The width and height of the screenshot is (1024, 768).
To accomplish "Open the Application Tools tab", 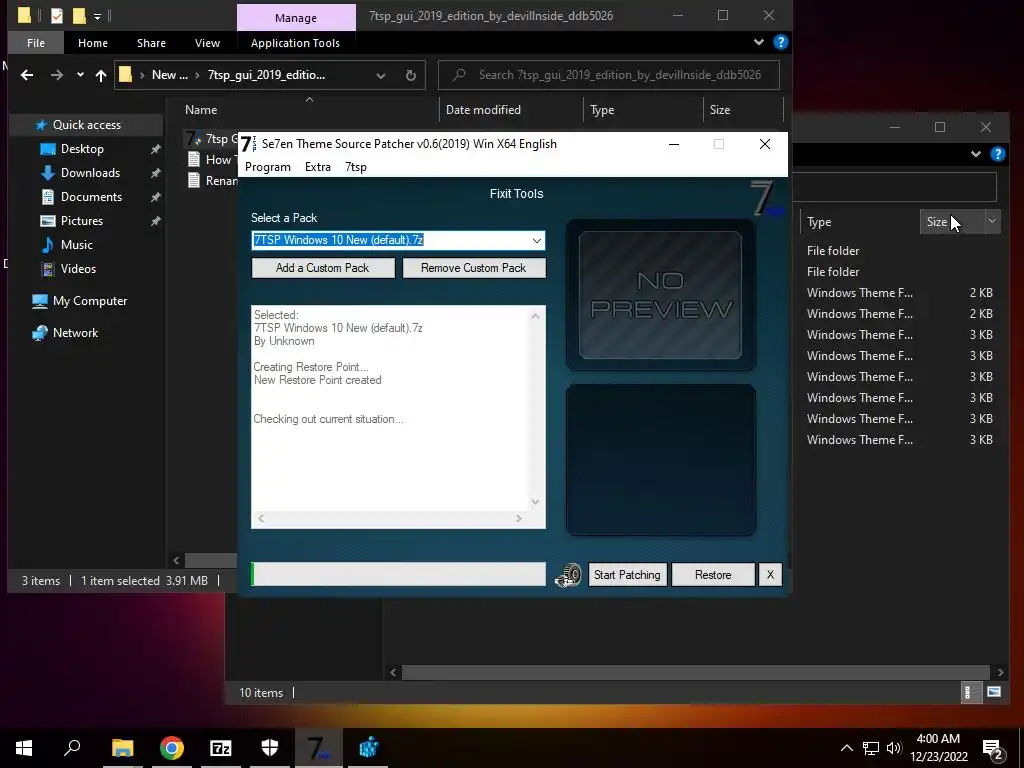I will click(295, 42).
